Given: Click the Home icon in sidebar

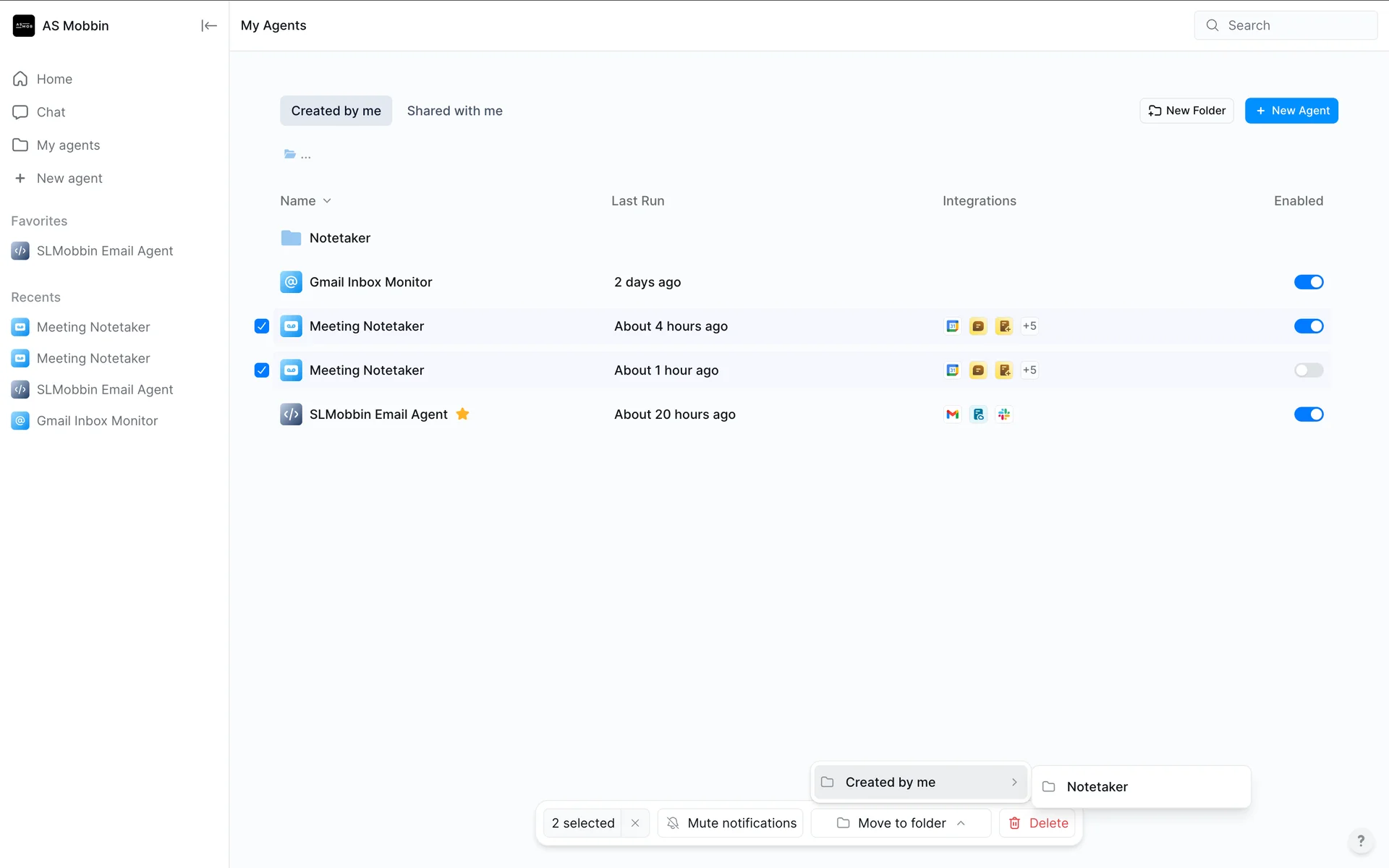Looking at the screenshot, I should 20,79.
